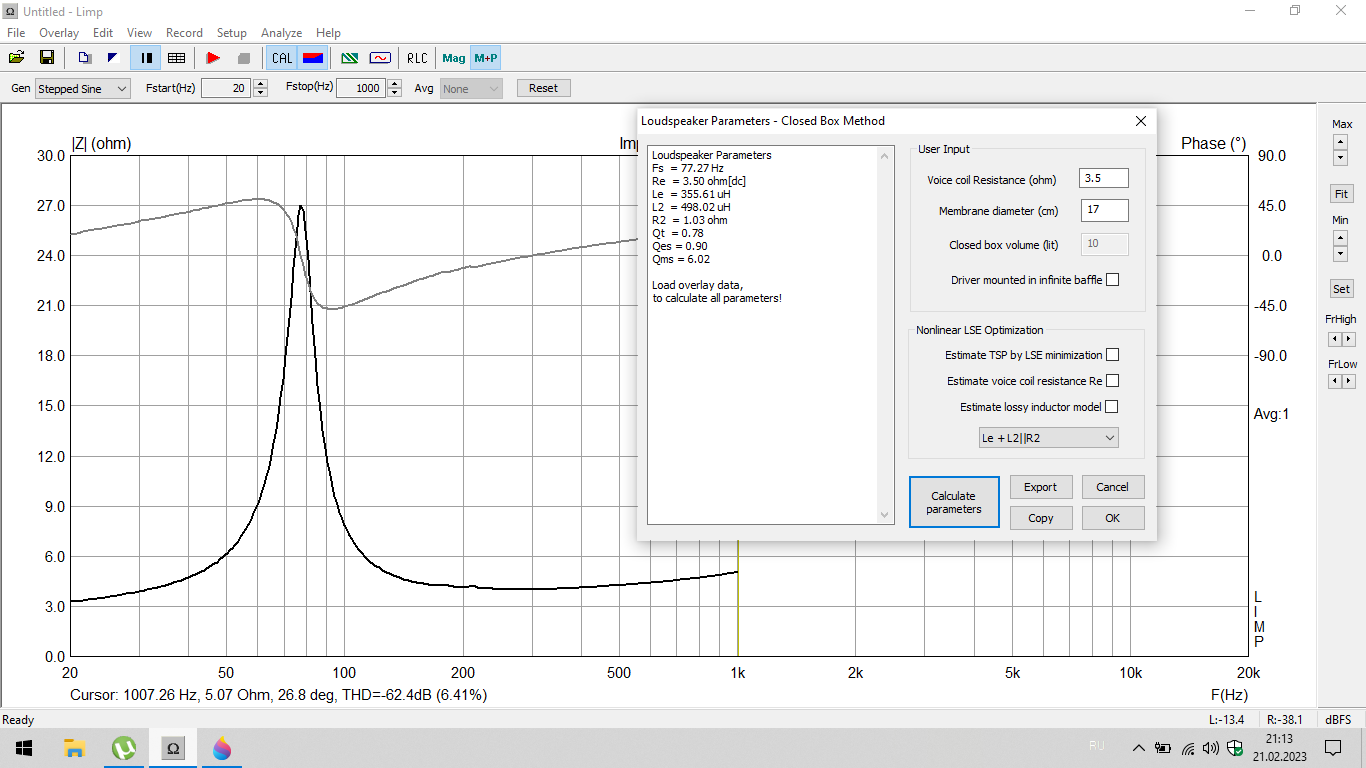Viewport: 1366px width, 768px height.
Task: Open the Analyze menu
Action: tap(282, 33)
